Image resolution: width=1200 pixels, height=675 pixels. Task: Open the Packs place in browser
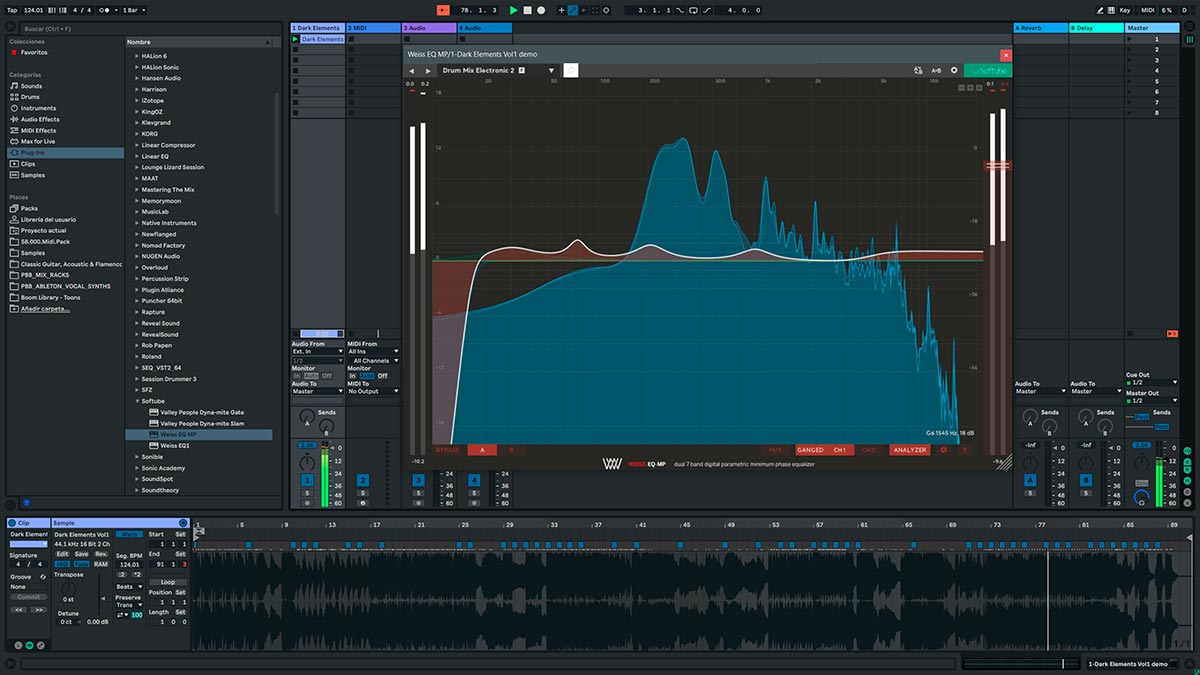(x=29, y=208)
